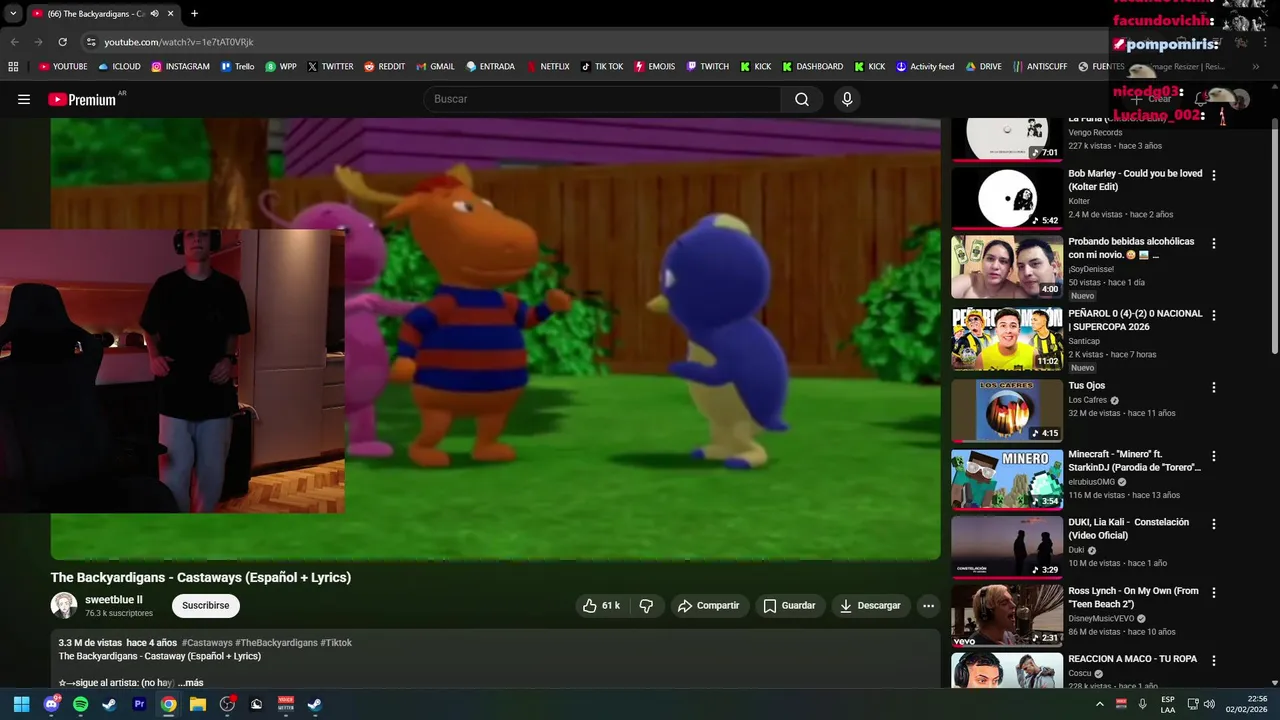Open the DRIVE bookmark
The image size is (1280, 720).
click(x=983, y=67)
